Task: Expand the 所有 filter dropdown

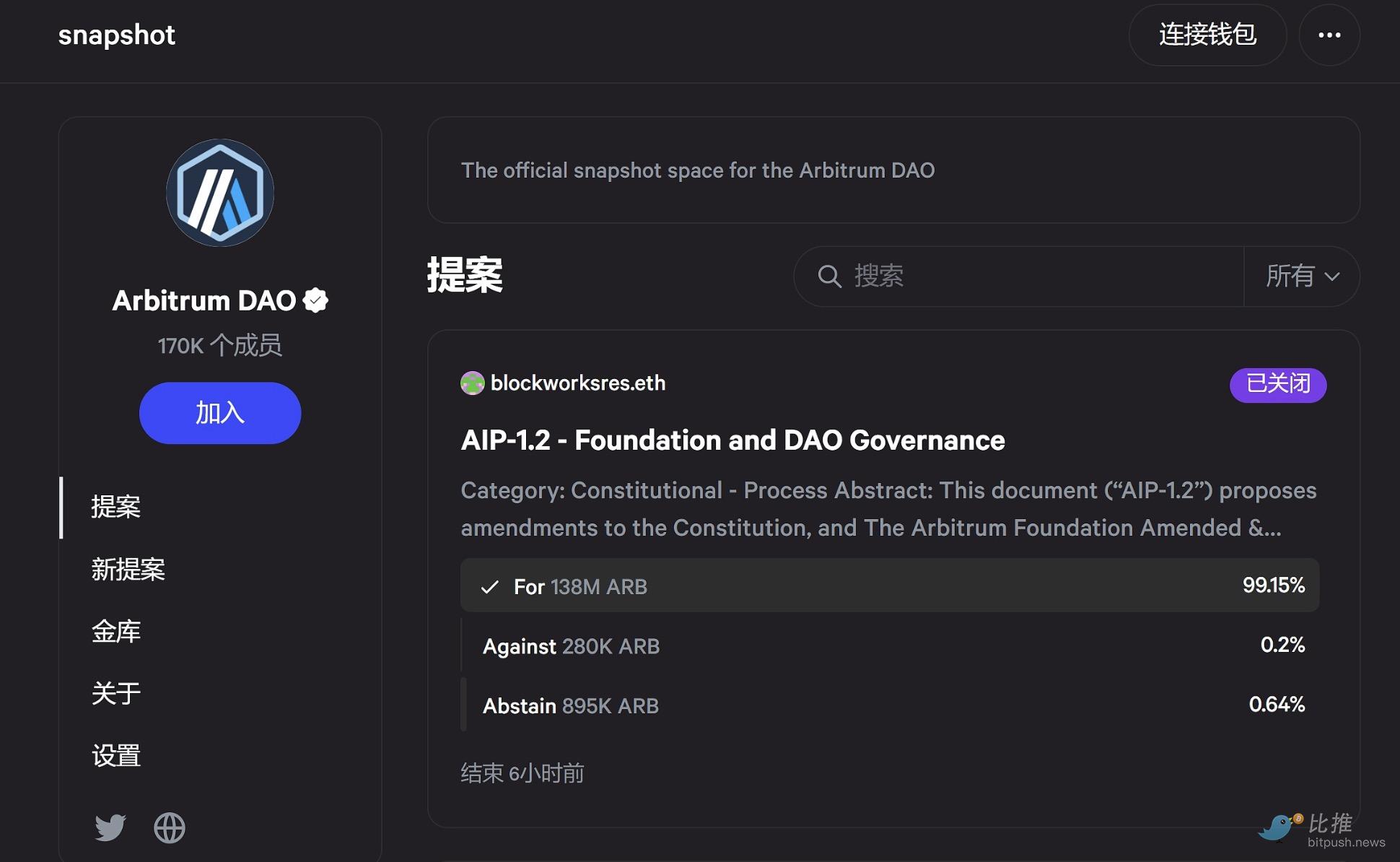Action: [1302, 276]
